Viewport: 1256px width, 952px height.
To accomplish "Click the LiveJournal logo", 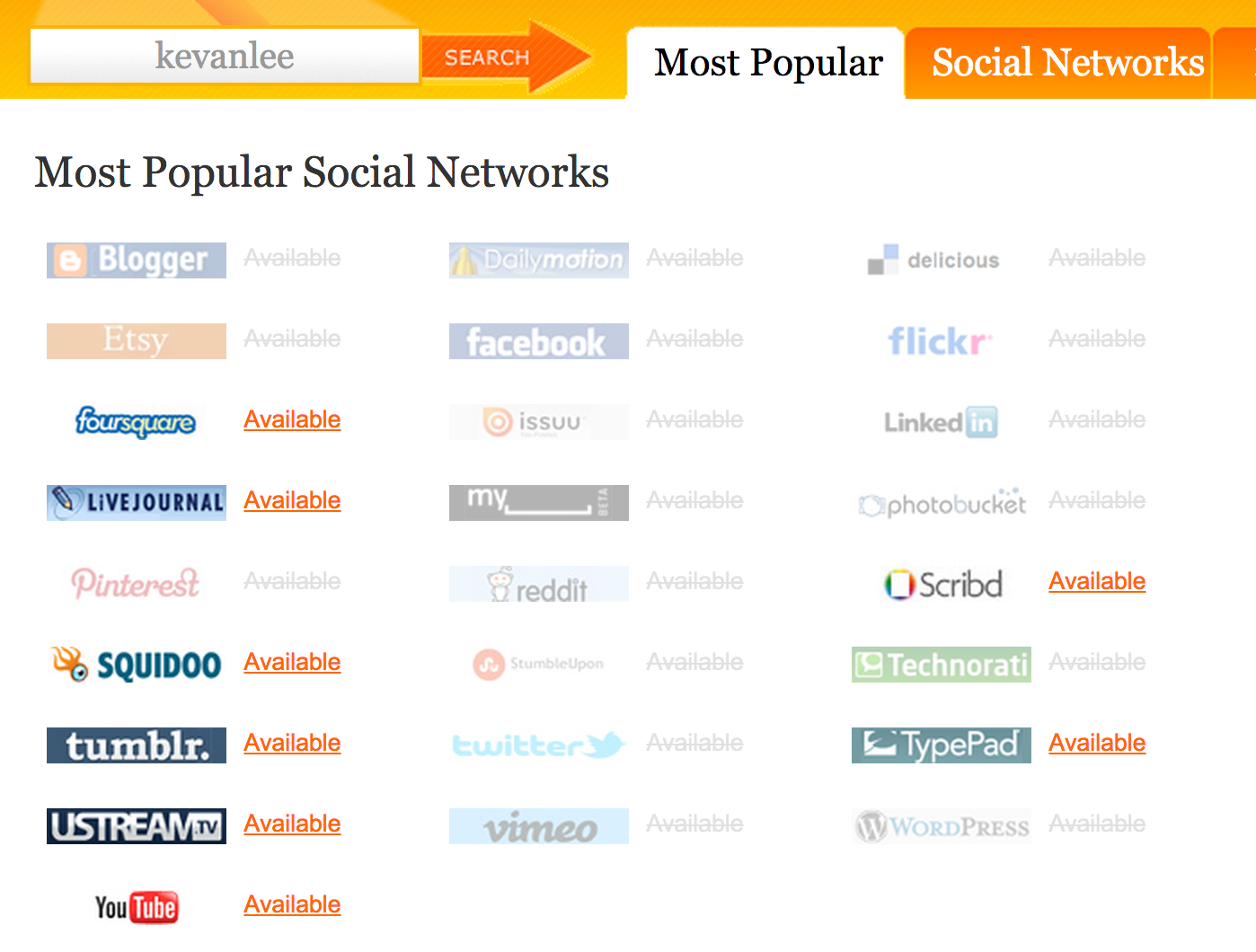I will point(137,502).
